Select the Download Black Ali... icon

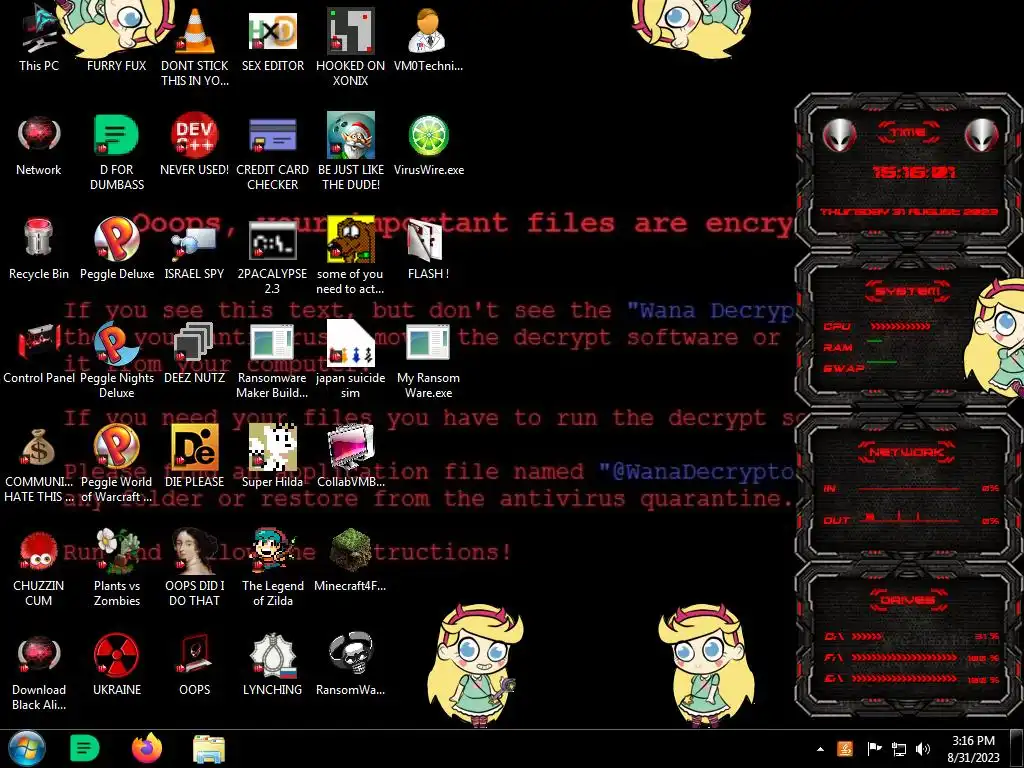point(39,673)
